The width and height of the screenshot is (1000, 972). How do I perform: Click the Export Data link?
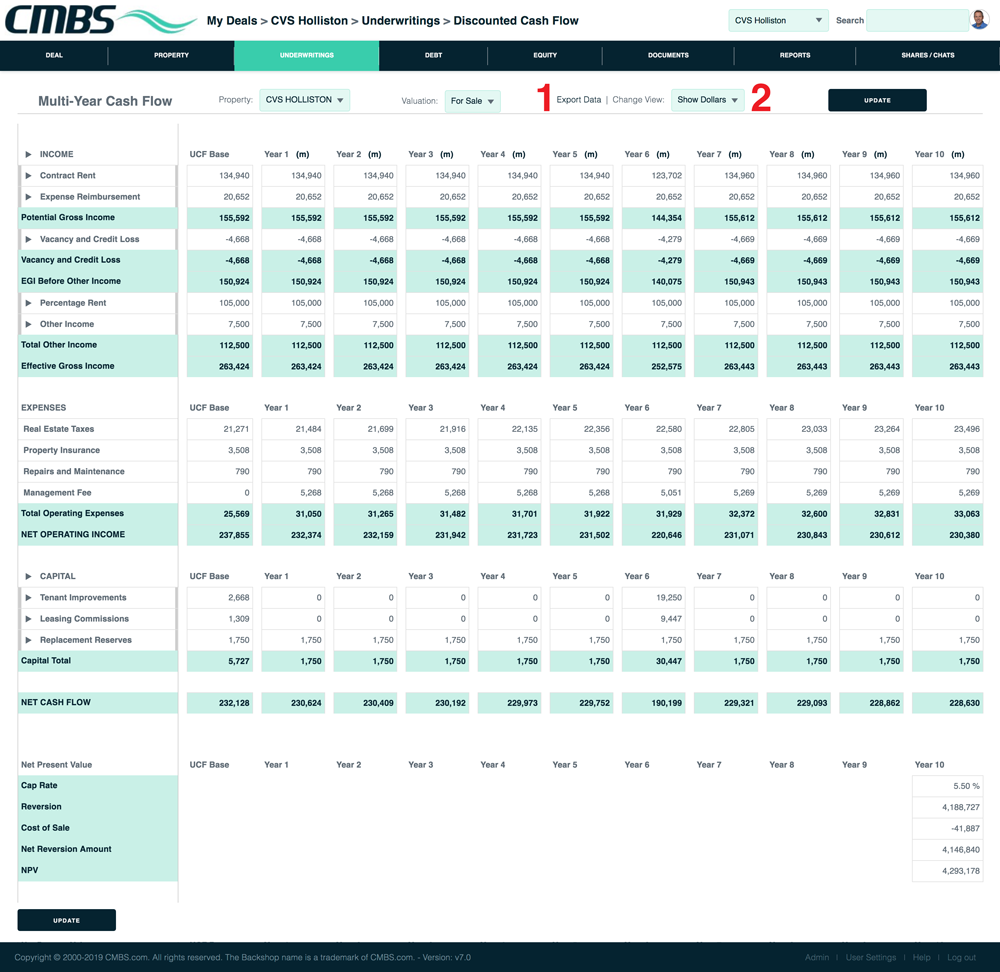(x=578, y=99)
